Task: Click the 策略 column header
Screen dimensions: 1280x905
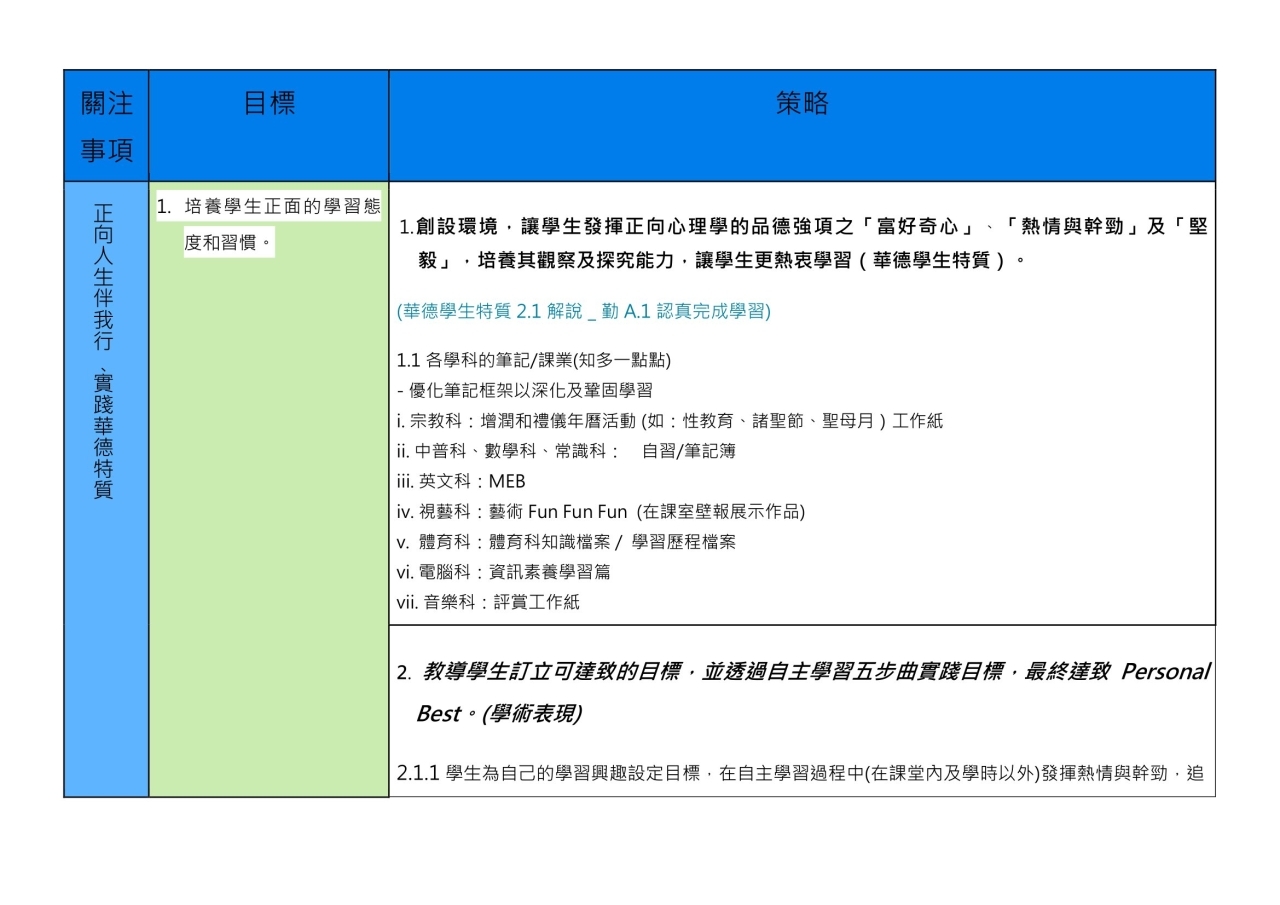Action: point(802,103)
